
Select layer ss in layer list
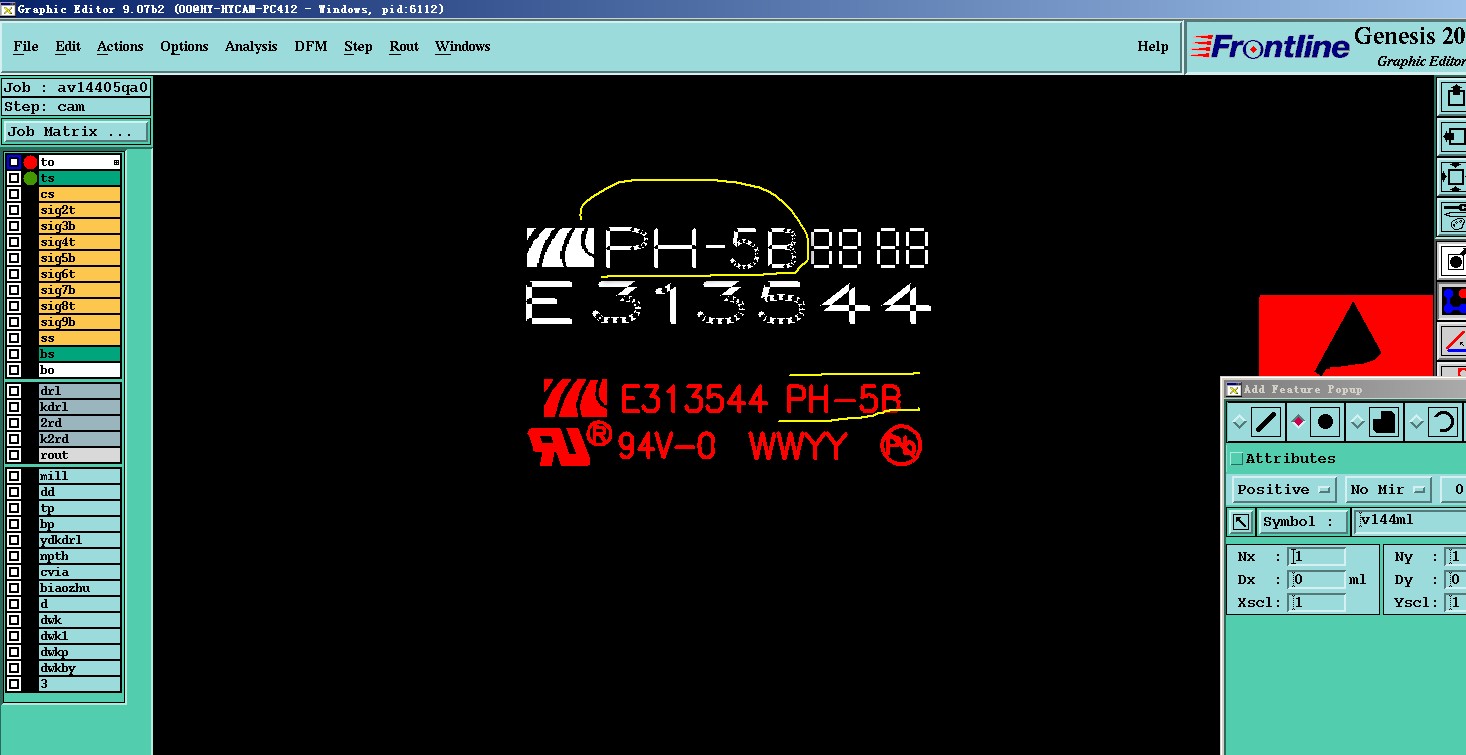coord(80,338)
